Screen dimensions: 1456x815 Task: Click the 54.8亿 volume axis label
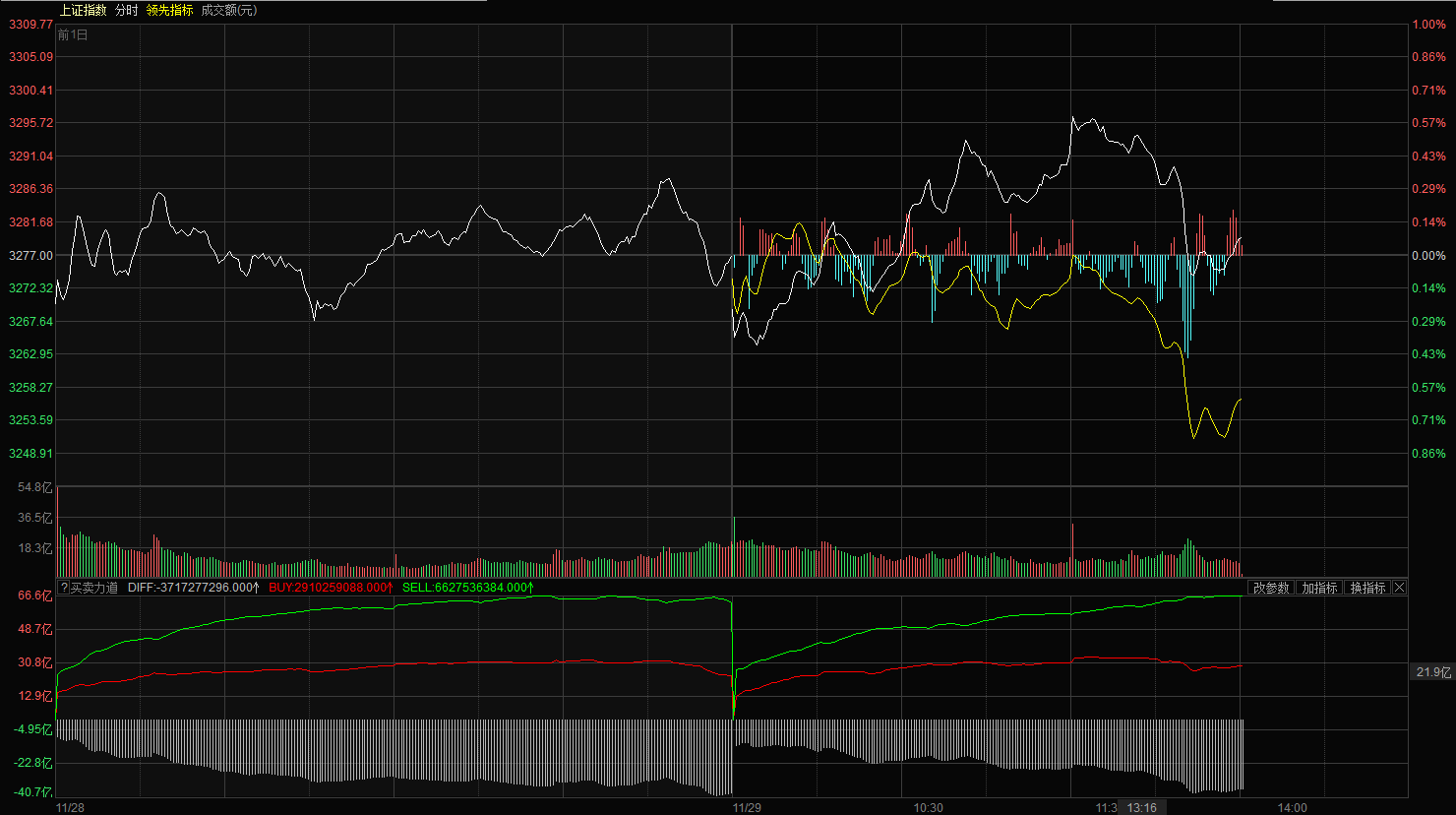(x=34, y=487)
